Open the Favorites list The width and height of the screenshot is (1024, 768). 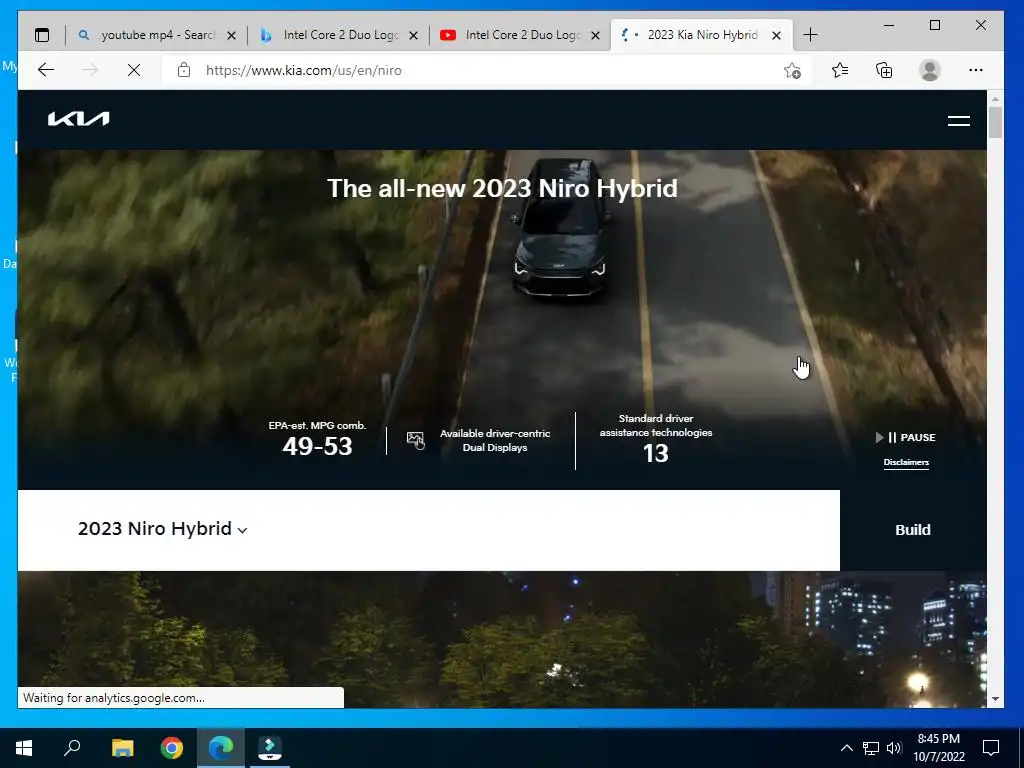840,70
